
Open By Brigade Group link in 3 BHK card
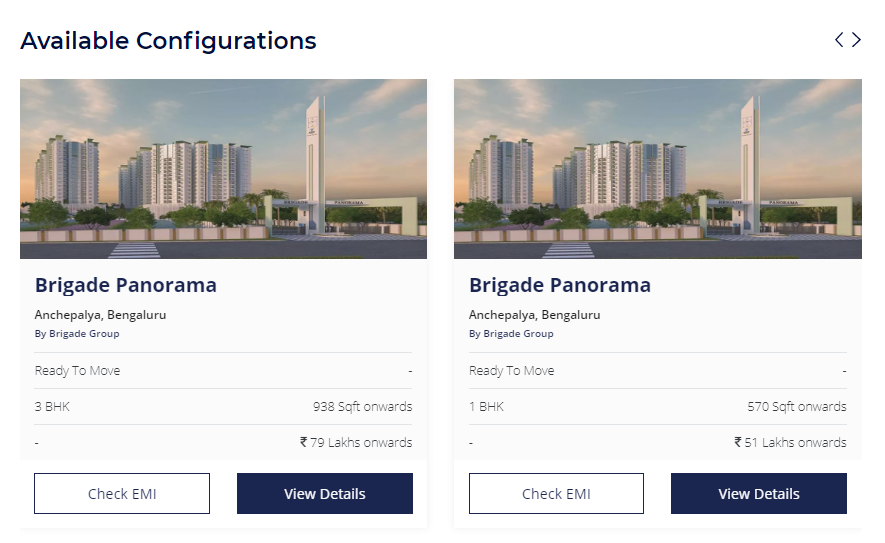(76, 334)
